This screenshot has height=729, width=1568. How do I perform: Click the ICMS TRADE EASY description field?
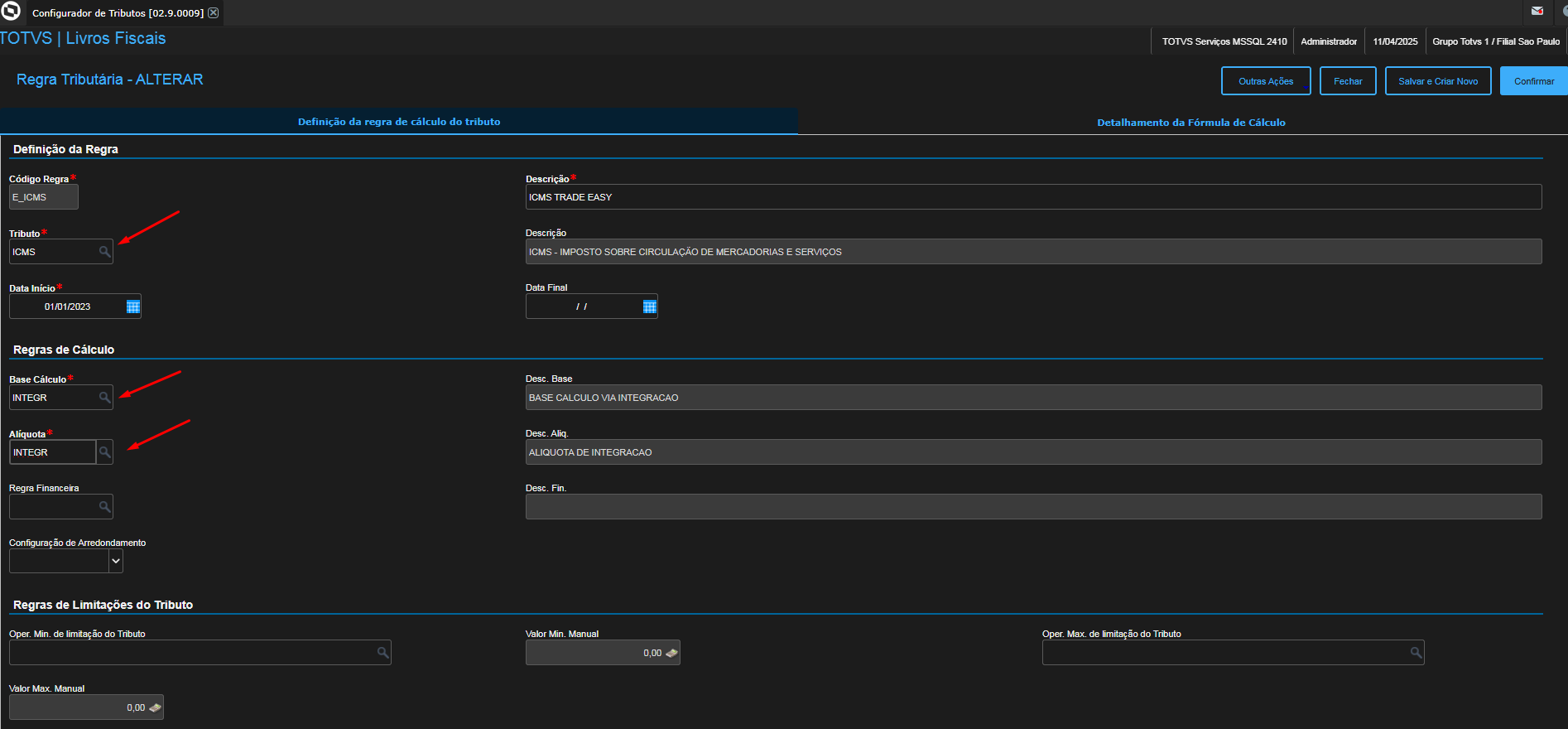[x=1032, y=197]
